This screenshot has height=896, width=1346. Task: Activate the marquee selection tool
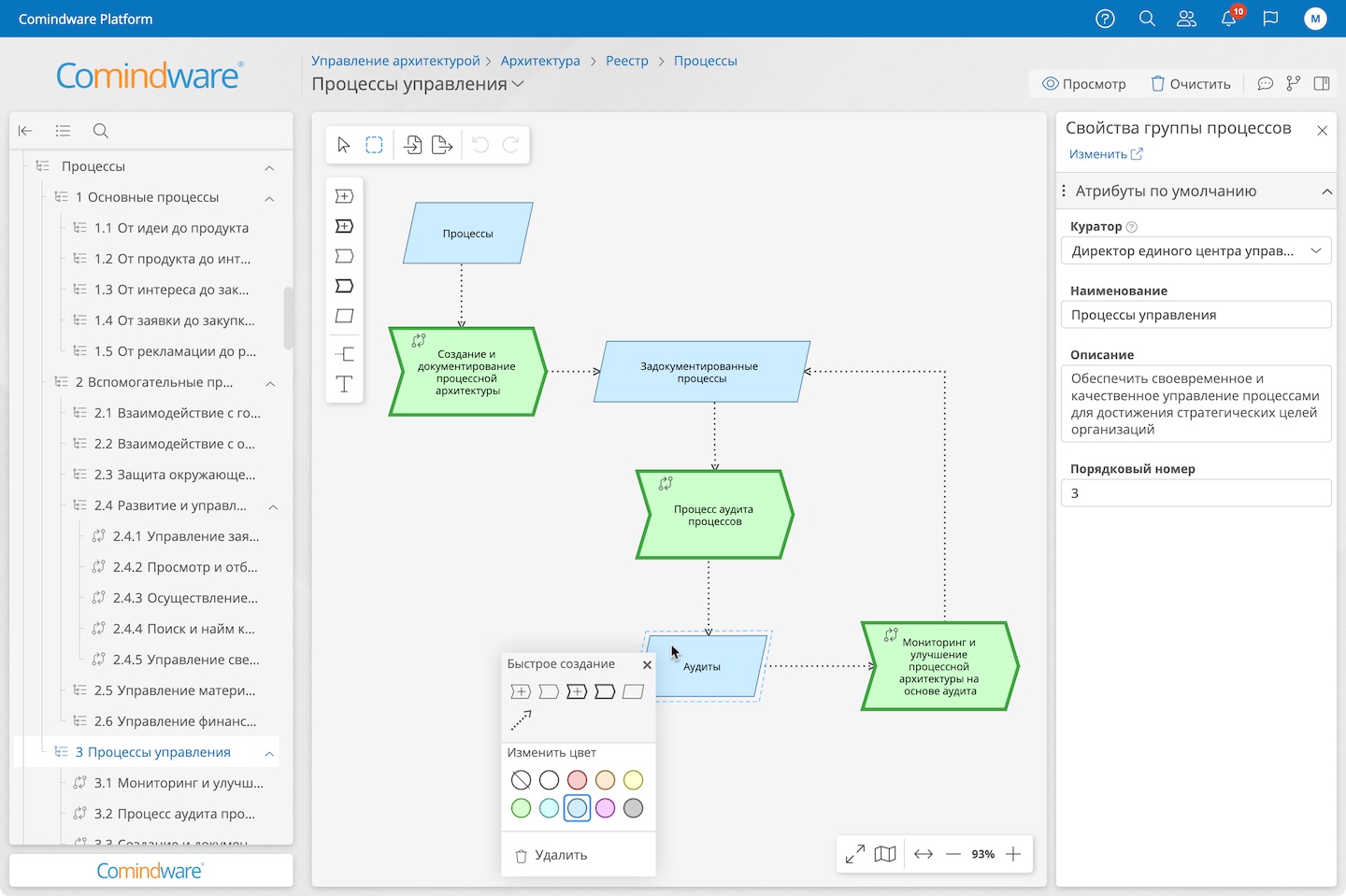(x=374, y=145)
